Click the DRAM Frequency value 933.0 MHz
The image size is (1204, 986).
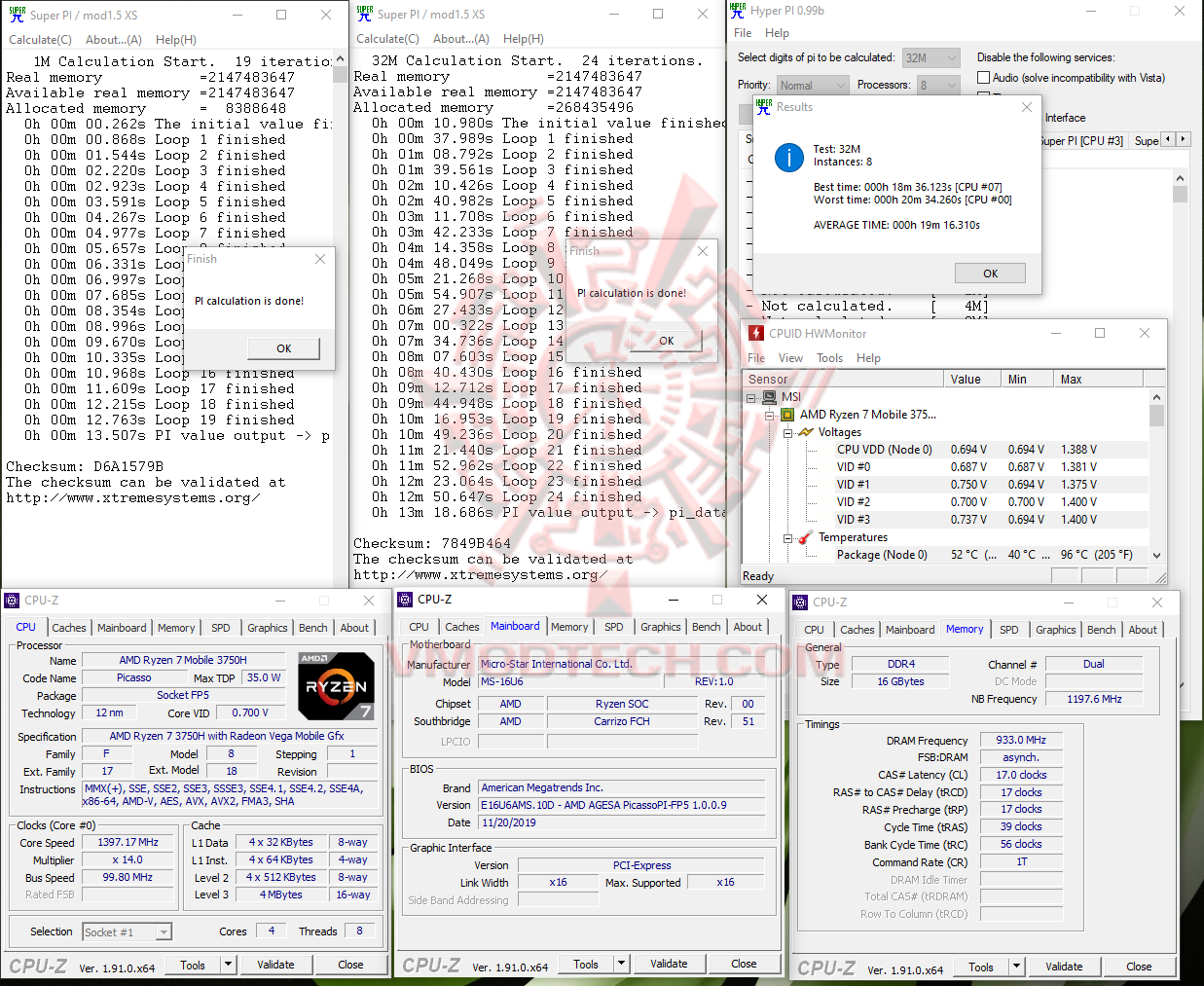tap(1021, 741)
